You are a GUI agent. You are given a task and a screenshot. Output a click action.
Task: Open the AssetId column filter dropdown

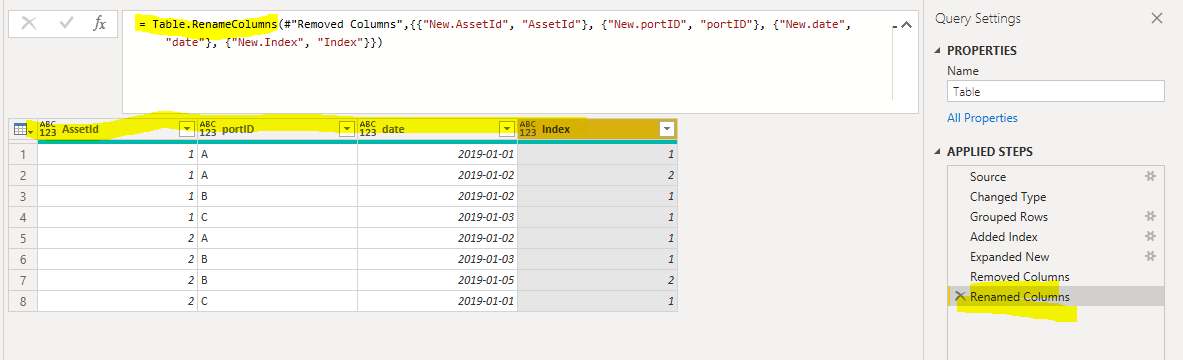186,130
